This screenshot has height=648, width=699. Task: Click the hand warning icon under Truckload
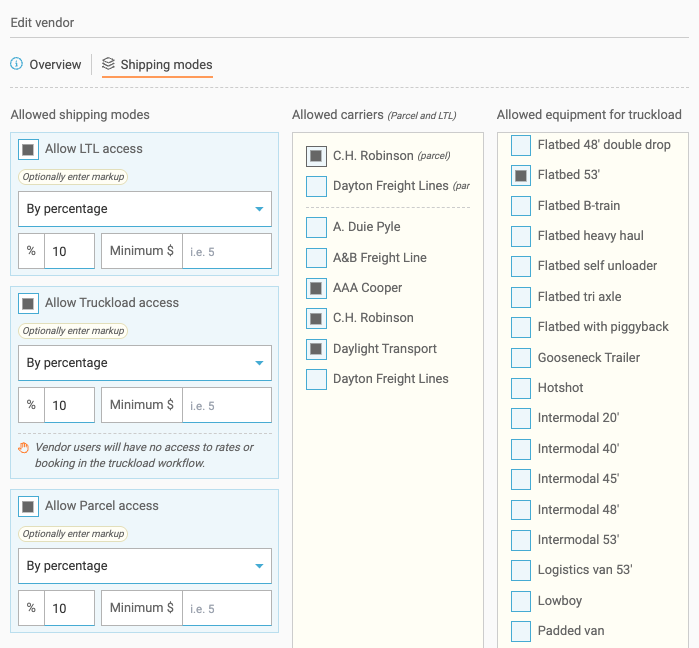coord(24,448)
